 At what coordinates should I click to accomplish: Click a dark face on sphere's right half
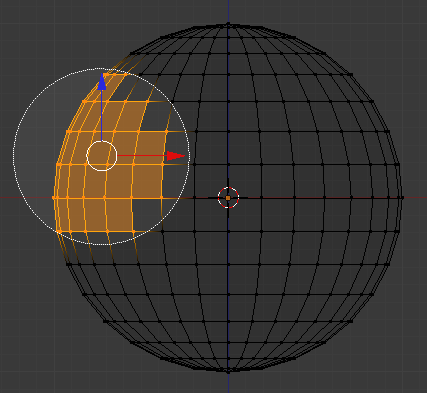[308, 182]
